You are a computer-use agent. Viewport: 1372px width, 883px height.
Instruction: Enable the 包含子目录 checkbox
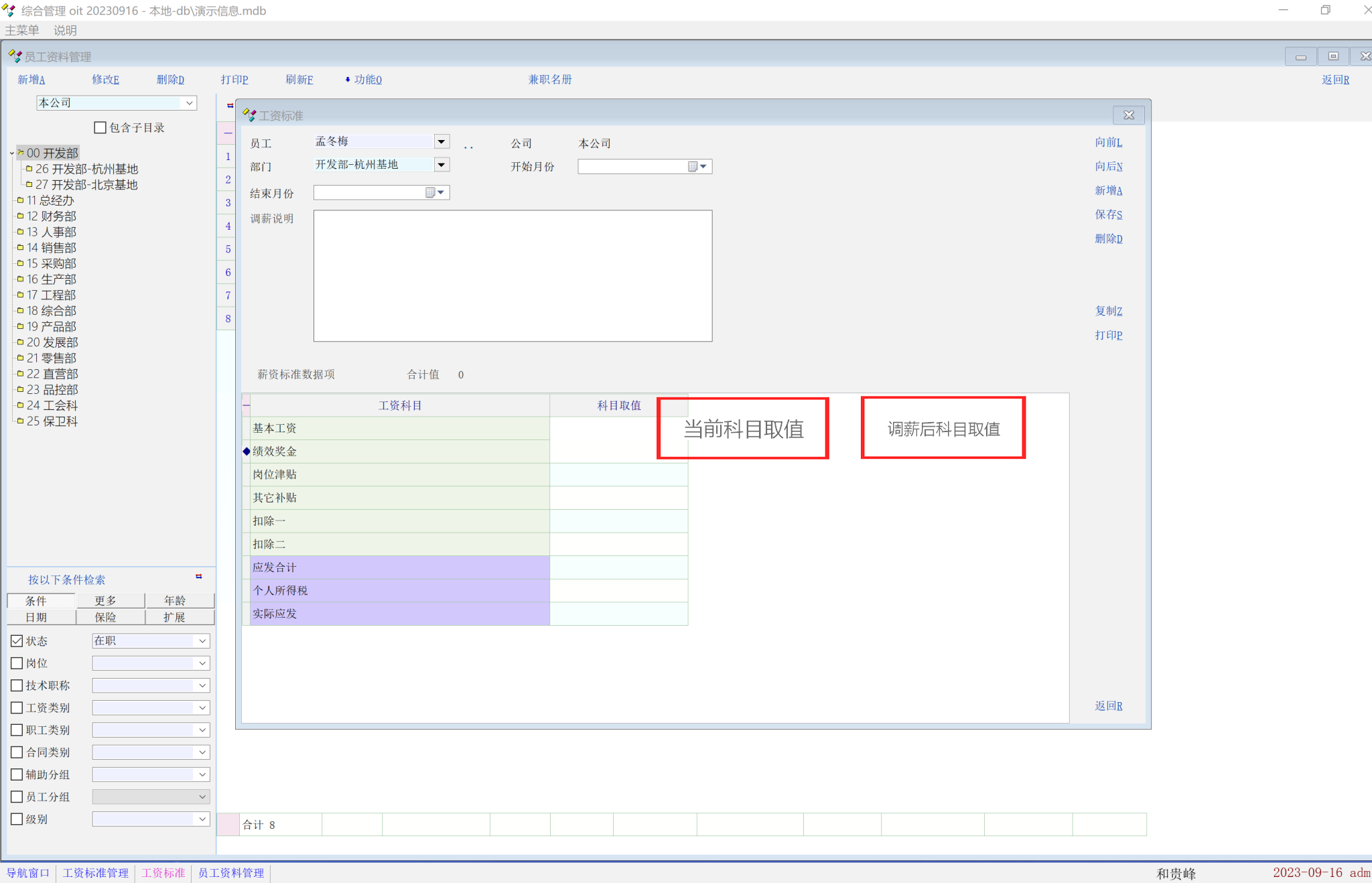pyautogui.click(x=100, y=127)
